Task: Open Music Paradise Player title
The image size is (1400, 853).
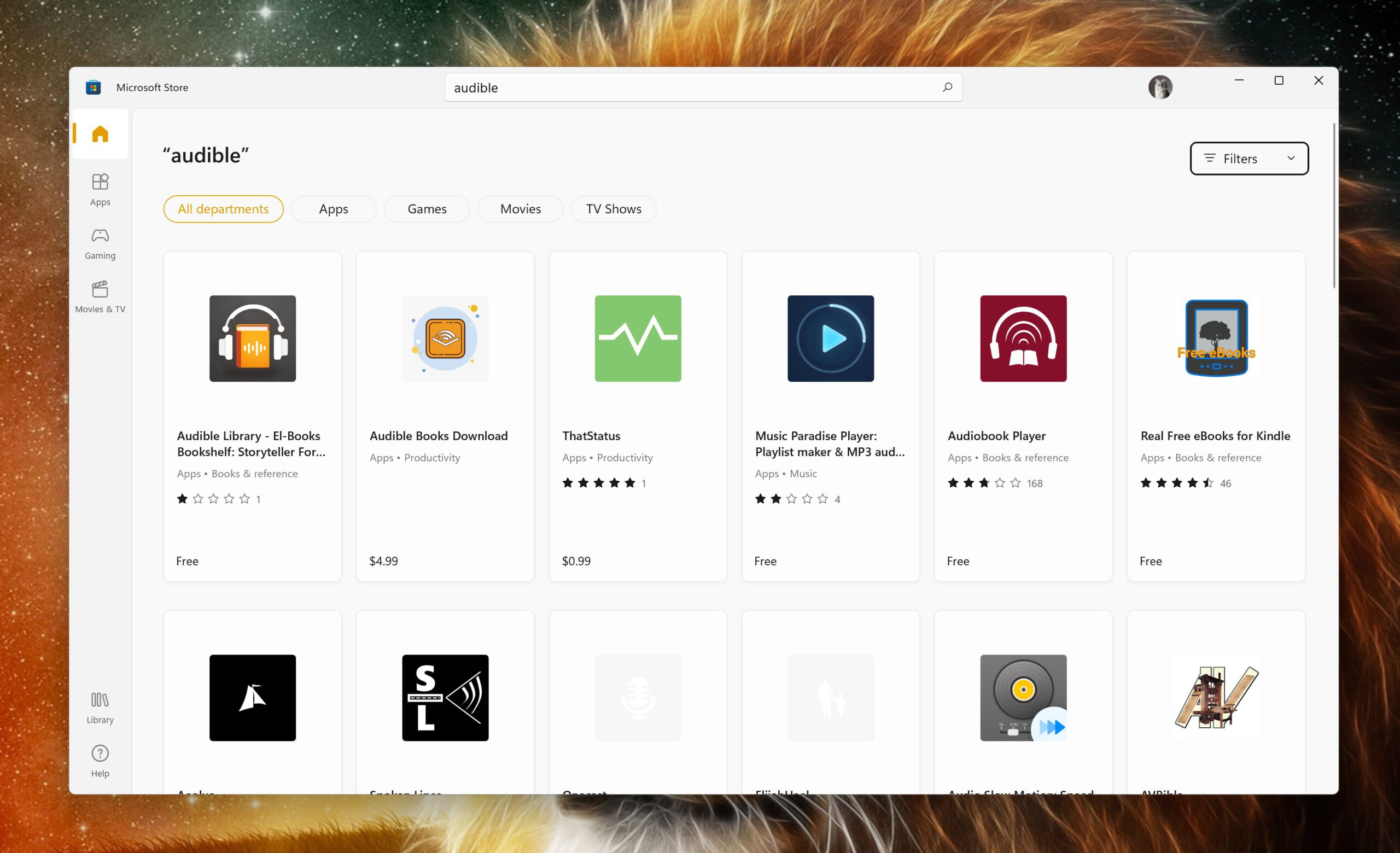Action: [830, 443]
